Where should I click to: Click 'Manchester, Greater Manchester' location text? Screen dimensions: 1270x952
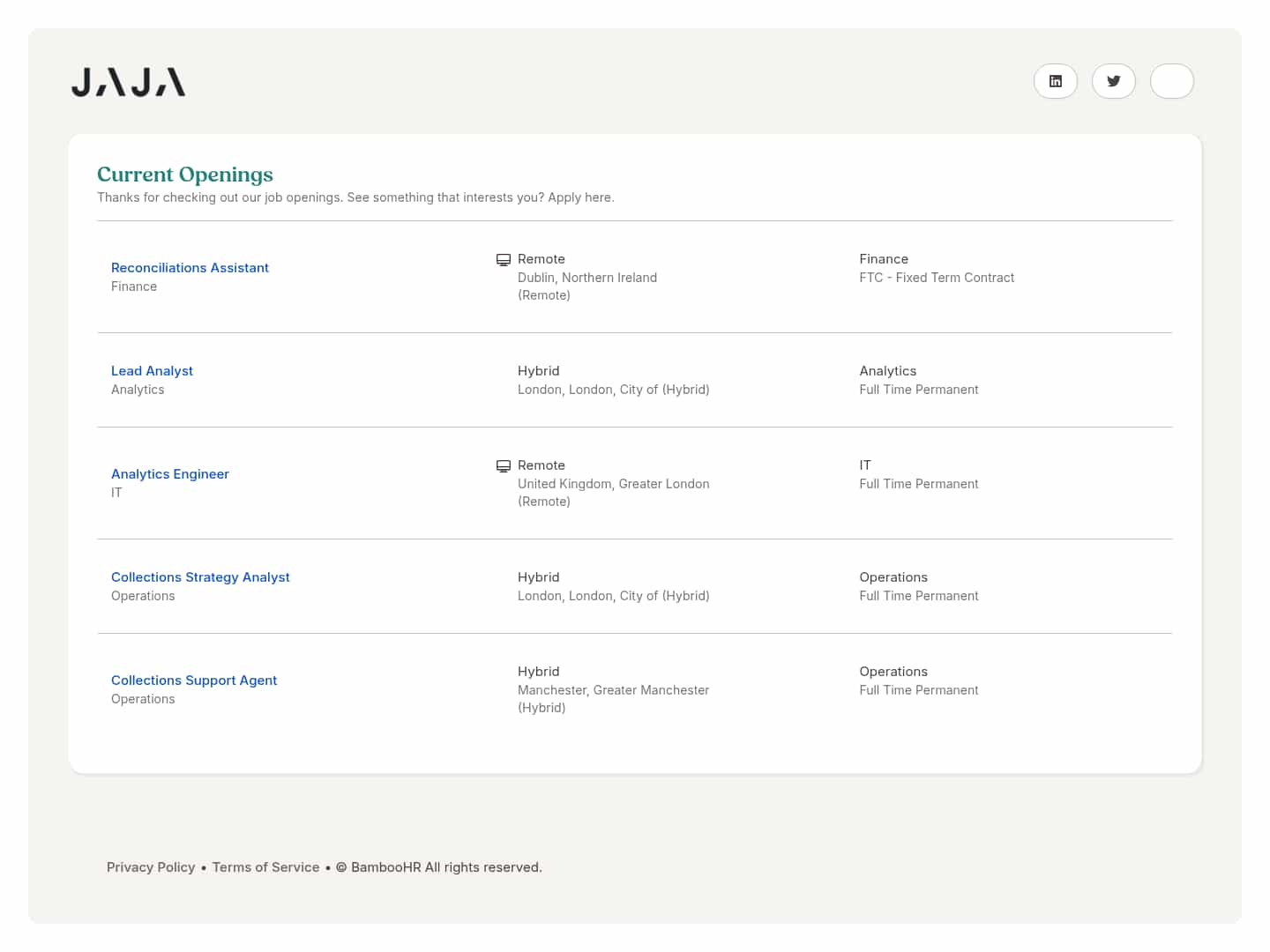614,690
